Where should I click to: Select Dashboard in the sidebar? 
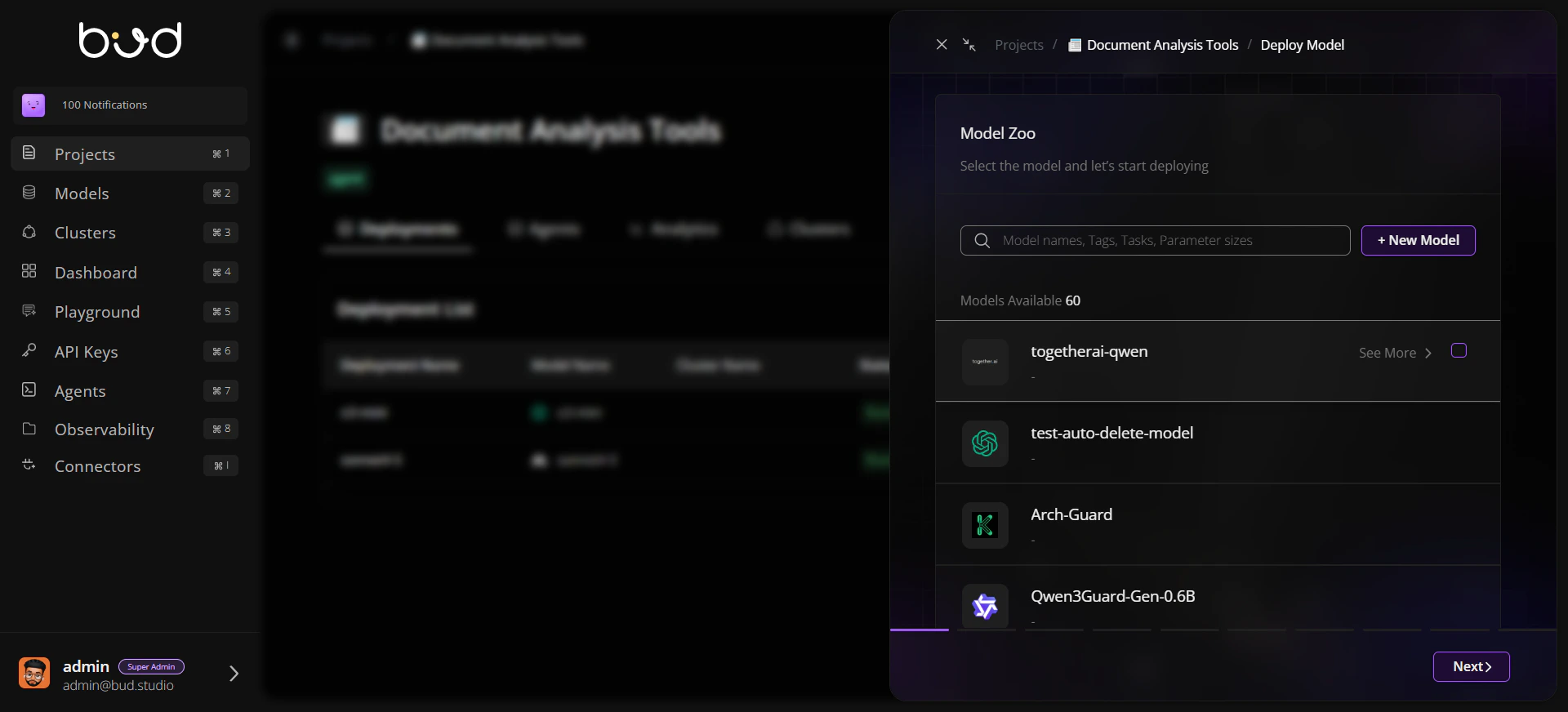pyautogui.click(x=131, y=272)
